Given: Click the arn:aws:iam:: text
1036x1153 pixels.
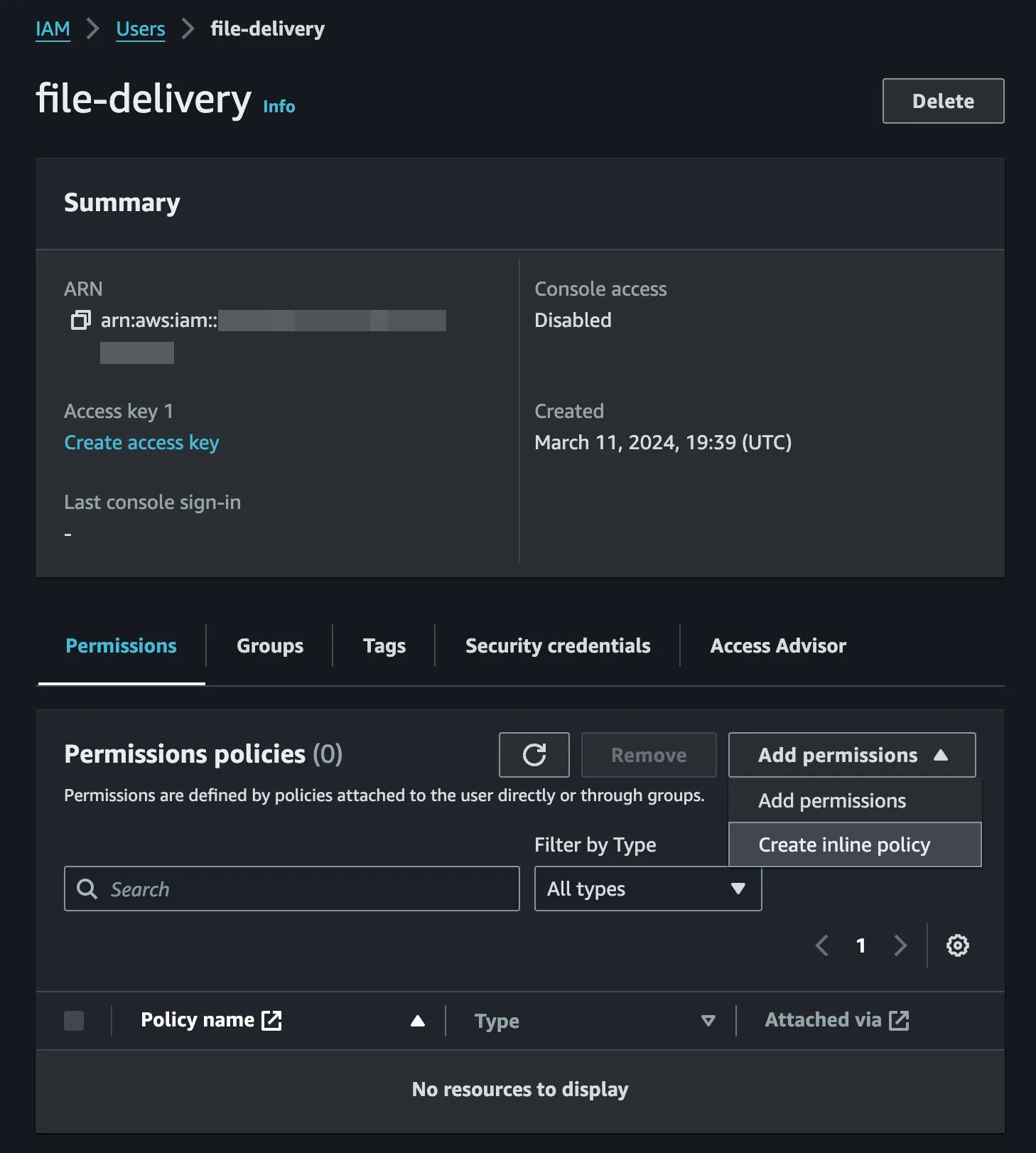Looking at the screenshot, I should point(159,320).
